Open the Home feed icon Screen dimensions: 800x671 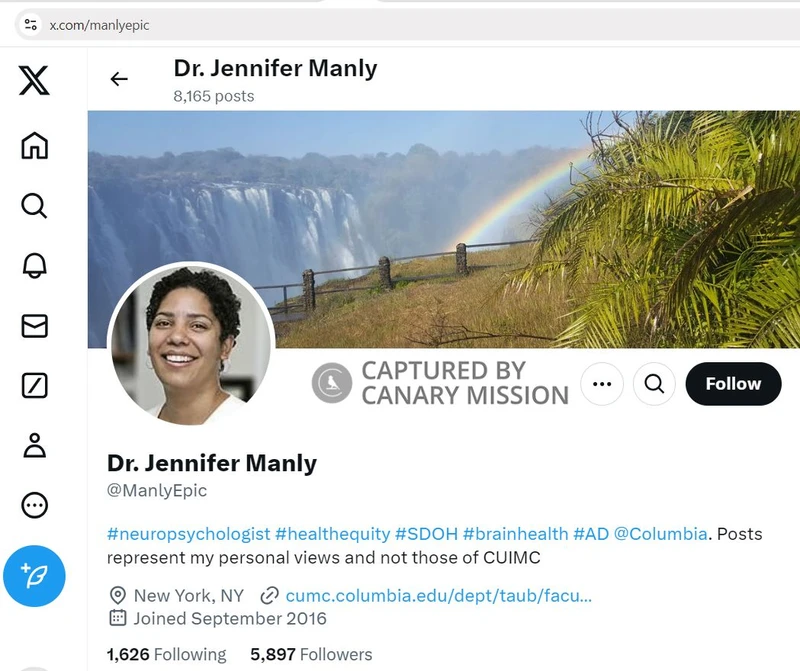tap(34, 145)
